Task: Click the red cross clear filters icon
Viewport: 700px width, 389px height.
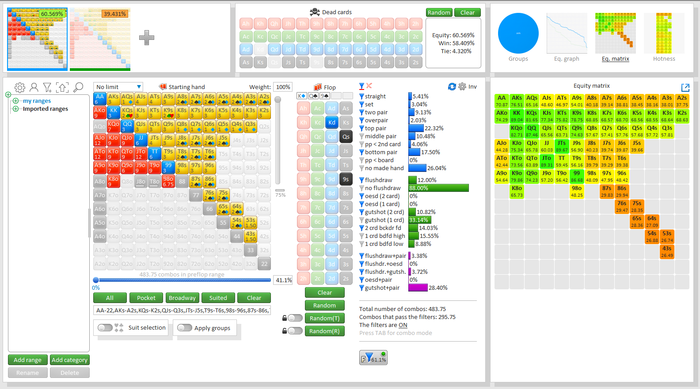Action: click(369, 86)
